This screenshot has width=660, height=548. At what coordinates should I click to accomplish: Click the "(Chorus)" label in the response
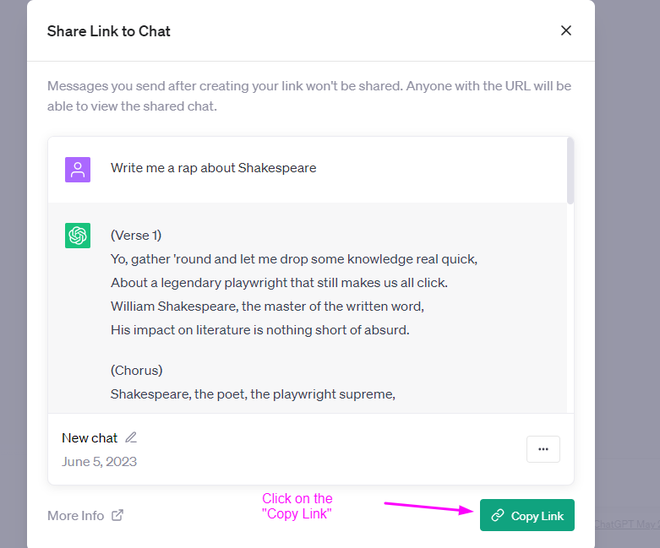pyautogui.click(x=136, y=370)
